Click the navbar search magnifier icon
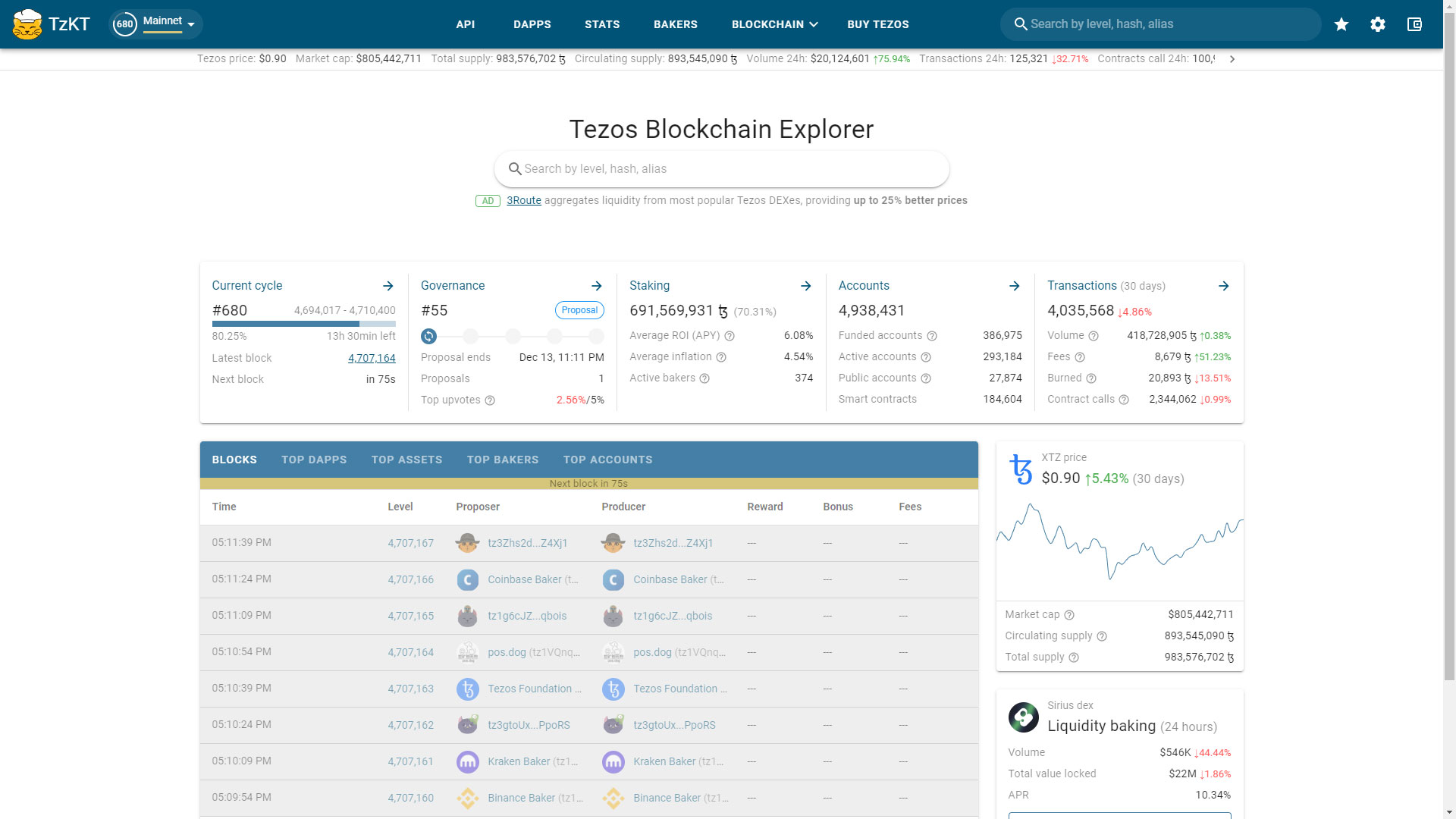1456x819 pixels. [x=1021, y=24]
